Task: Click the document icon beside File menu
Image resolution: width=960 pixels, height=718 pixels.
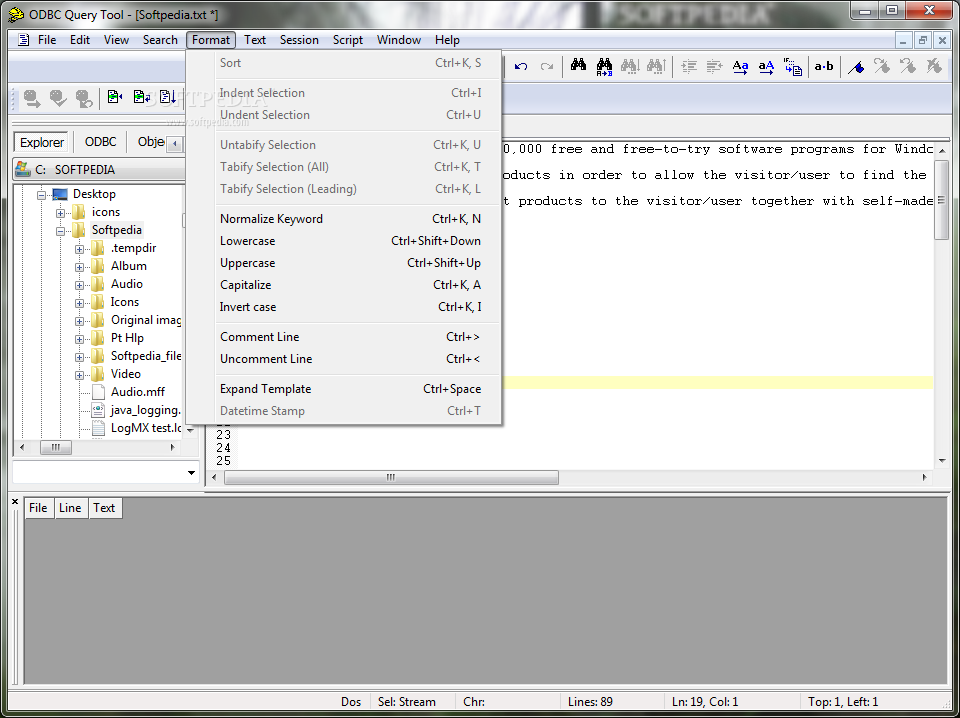Action: pos(23,40)
